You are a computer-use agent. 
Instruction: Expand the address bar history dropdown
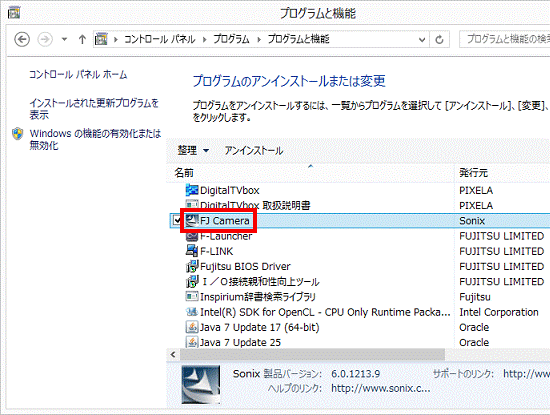(422, 39)
